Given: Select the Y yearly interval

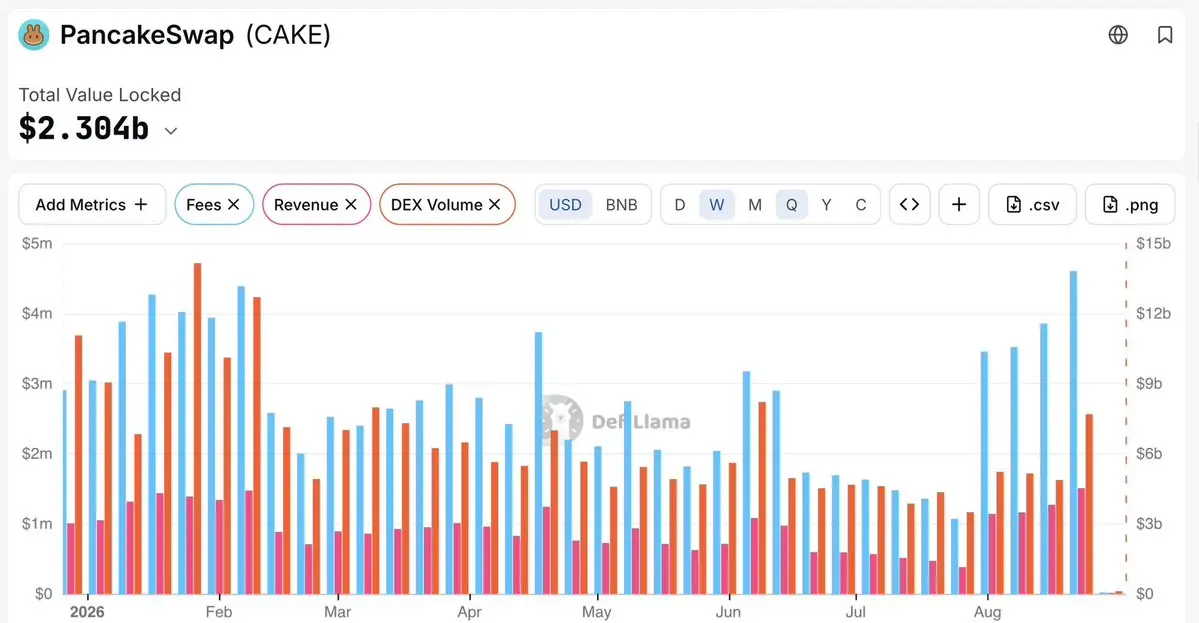Looking at the screenshot, I should tap(827, 205).
